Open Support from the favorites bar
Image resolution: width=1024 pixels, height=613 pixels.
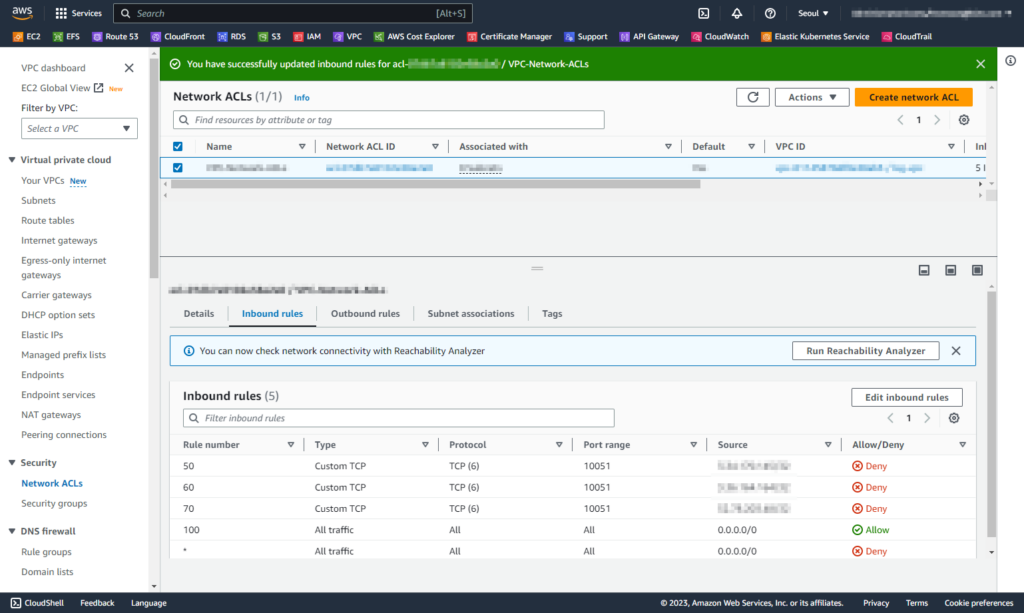pyautogui.click(x=586, y=37)
